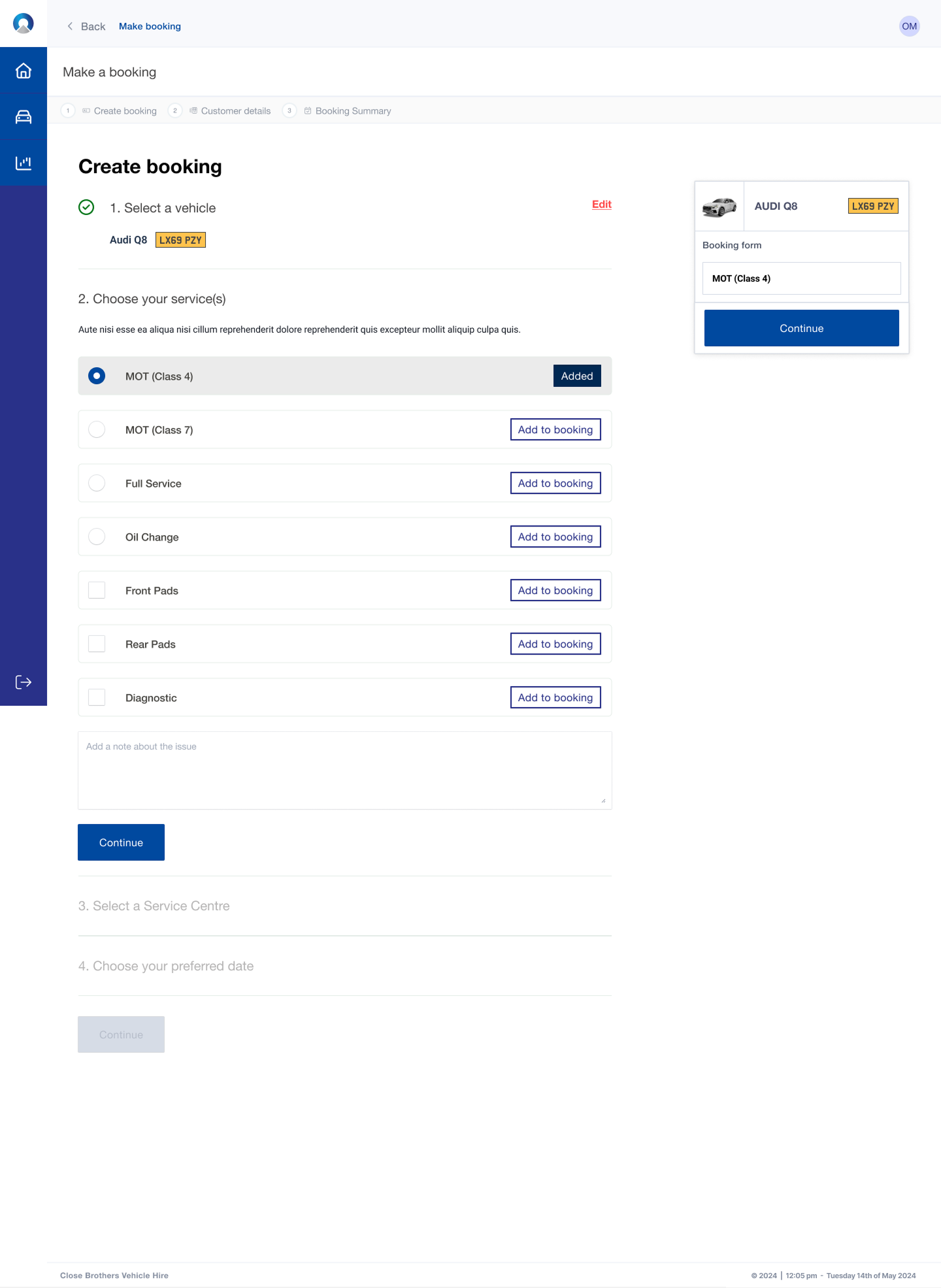
Task: Open the Reports chart sidebar icon
Action: (x=24, y=163)
